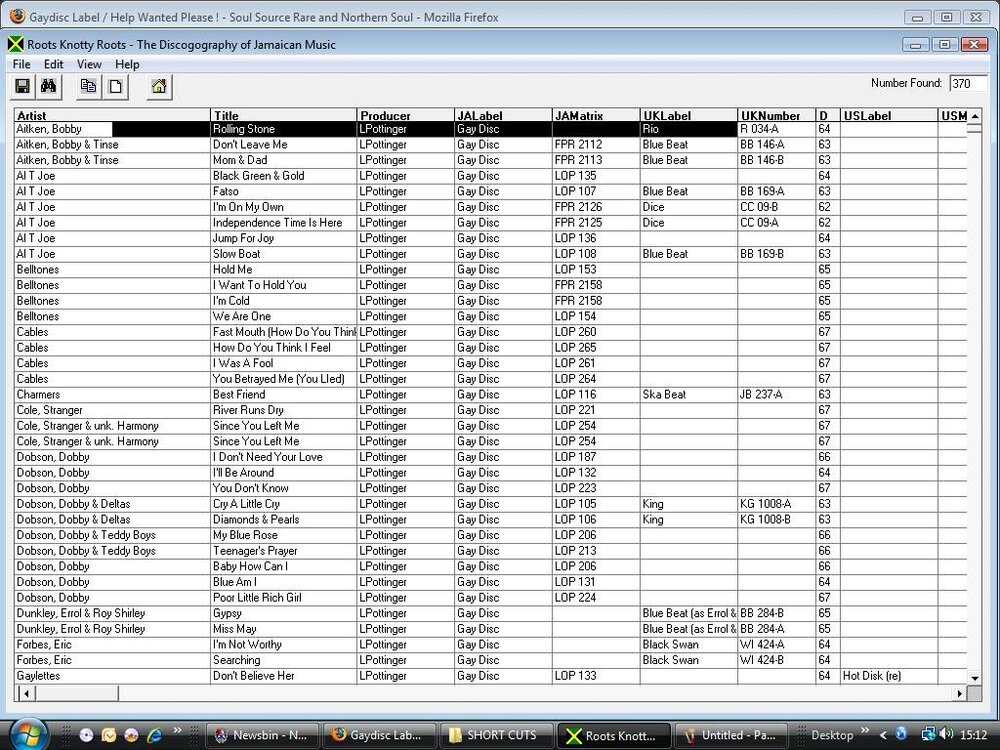Open the View menu
This screenshot has height=750, width=1000.
point(89,64)
